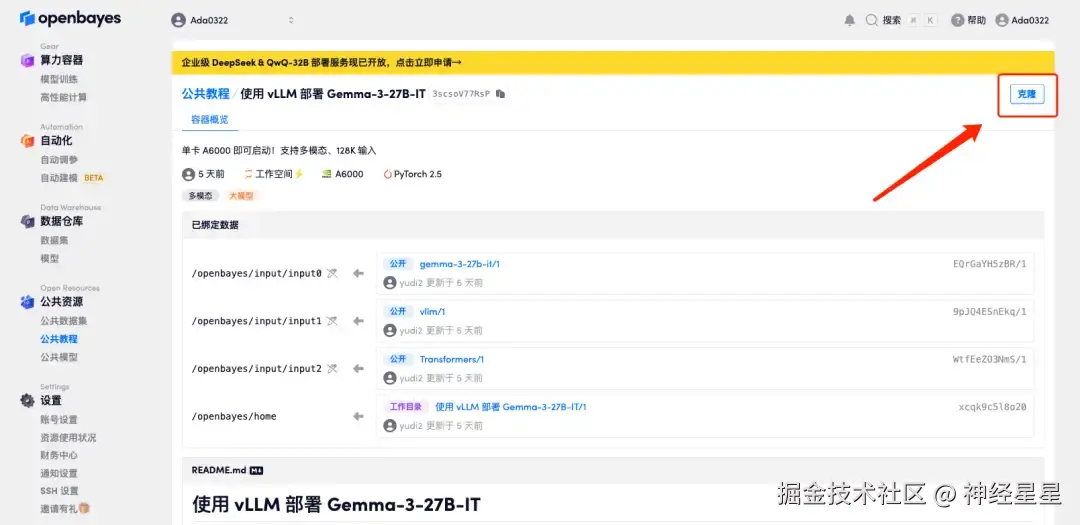Image resolution: width=1080 pixels, height=525 pixels.
Task: Click the 数据仓库 sidebar icon
Action: 27,221
